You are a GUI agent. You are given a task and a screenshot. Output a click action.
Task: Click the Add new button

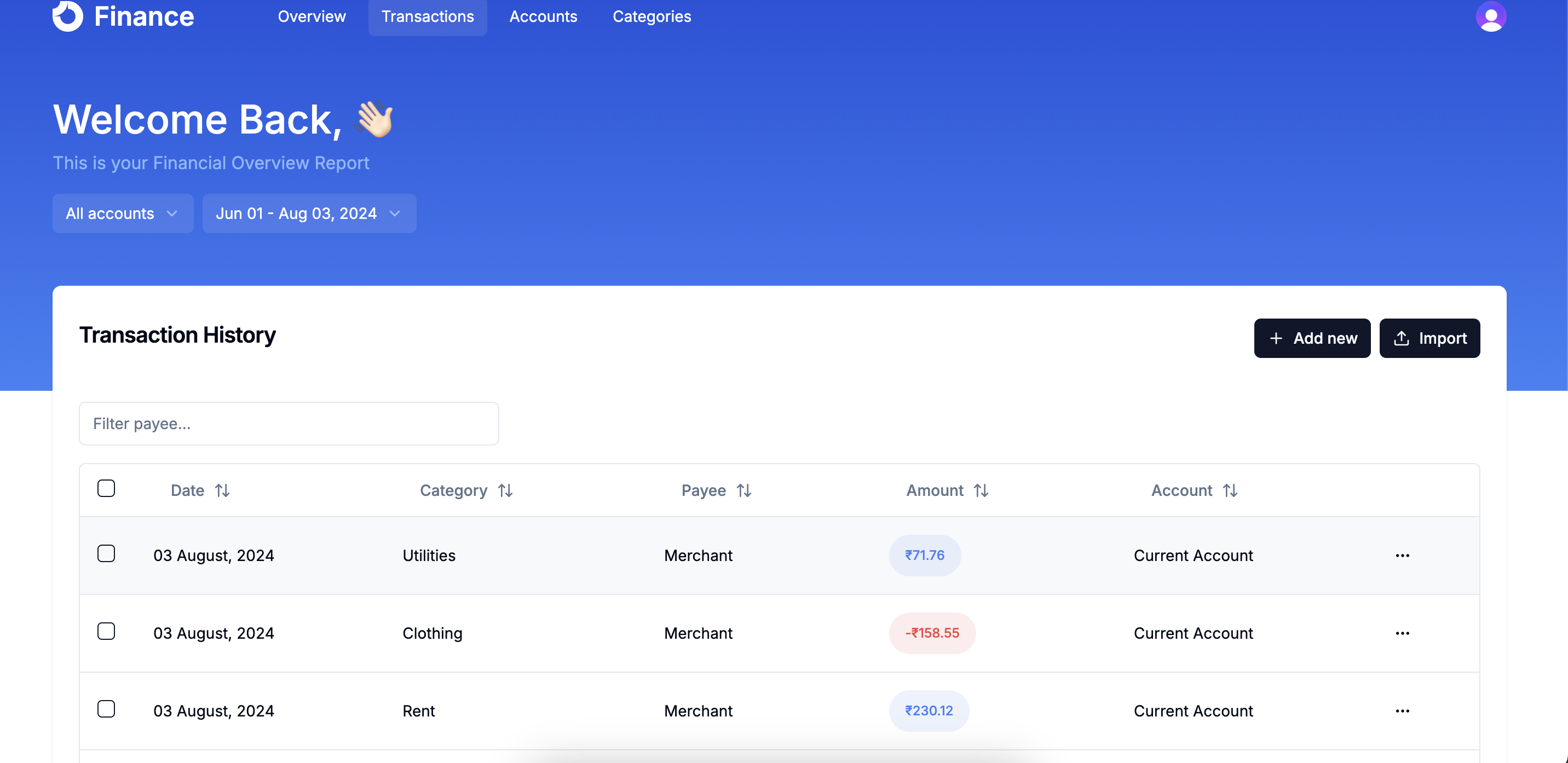[1312, 338]
